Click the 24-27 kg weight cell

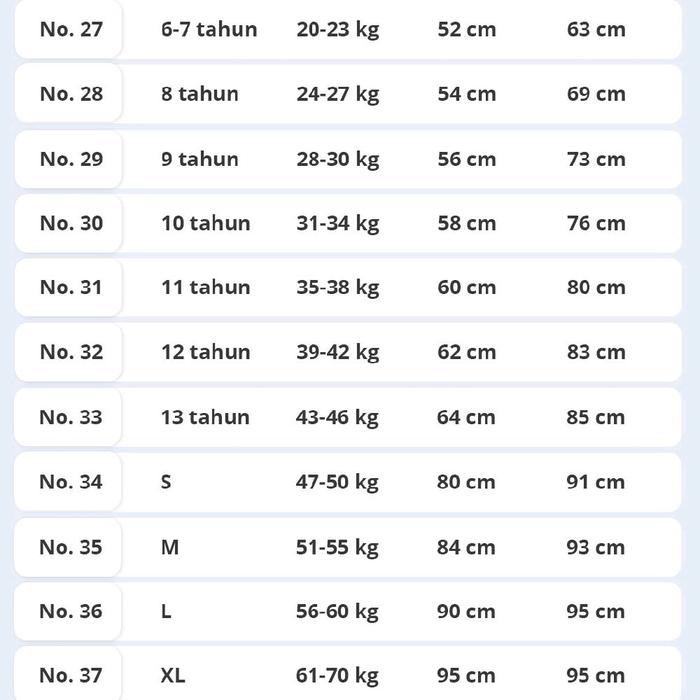point(338,94)
